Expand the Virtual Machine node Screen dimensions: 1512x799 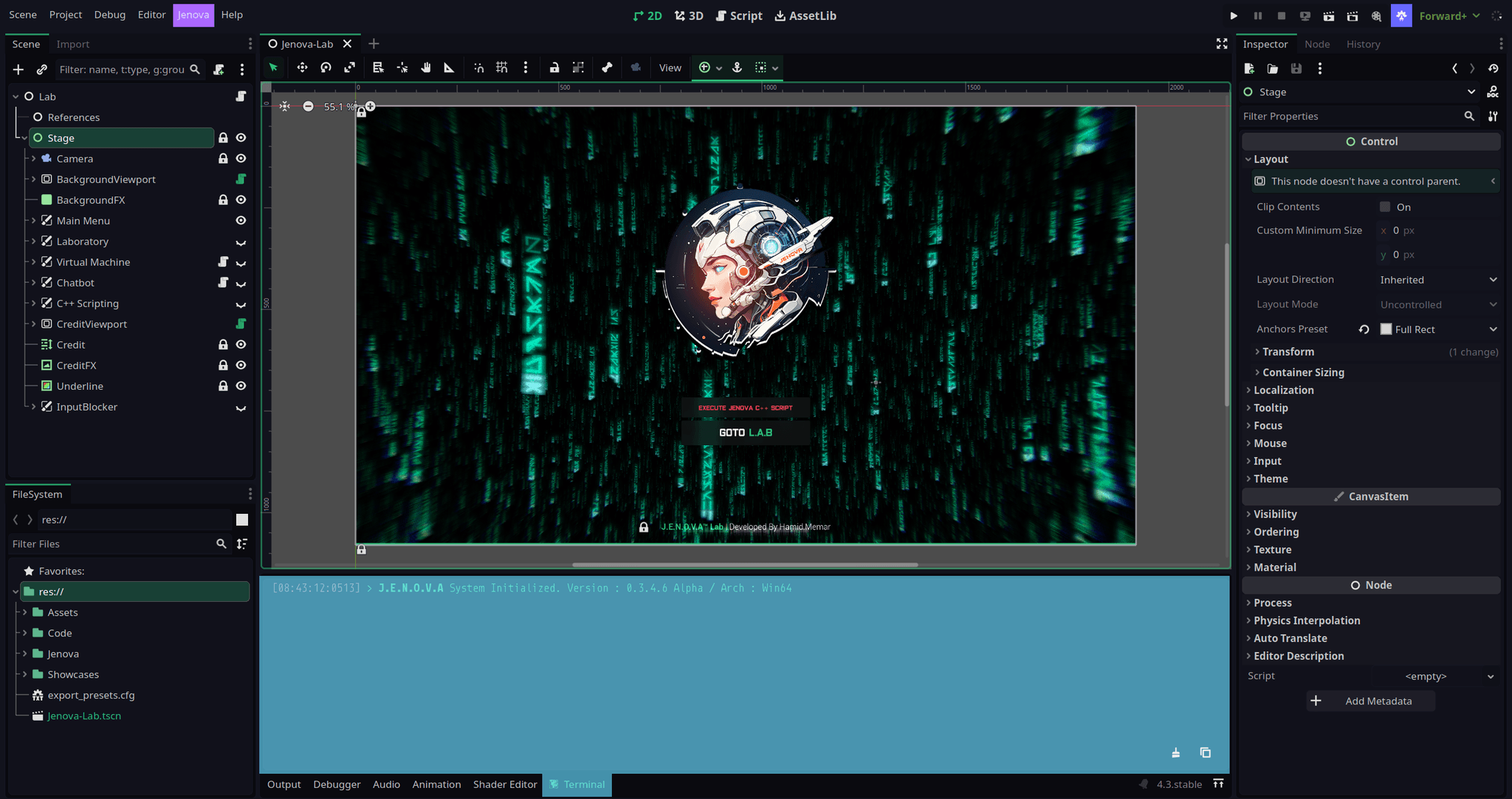click(x=33, y=262)
